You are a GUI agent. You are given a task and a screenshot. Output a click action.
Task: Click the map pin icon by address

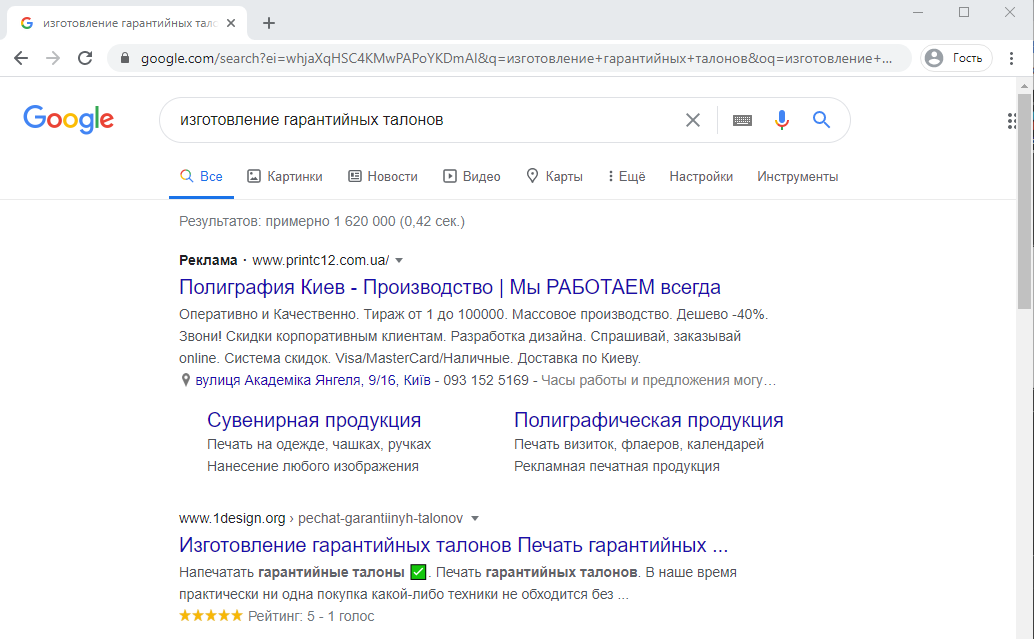pos(185,380)
